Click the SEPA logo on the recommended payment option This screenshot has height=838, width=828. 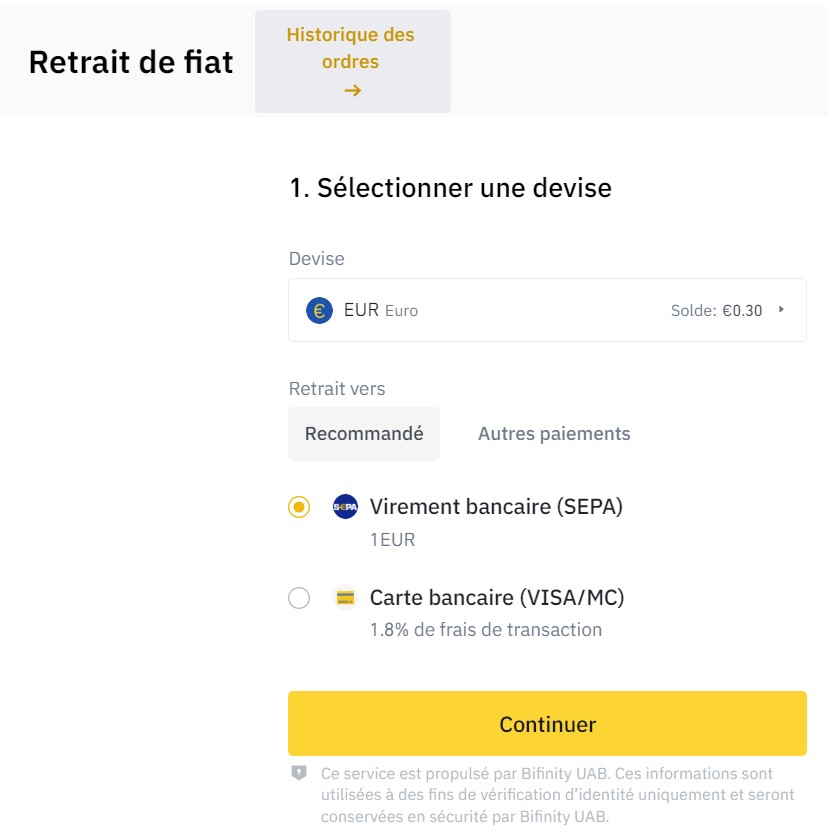point(345,507)
